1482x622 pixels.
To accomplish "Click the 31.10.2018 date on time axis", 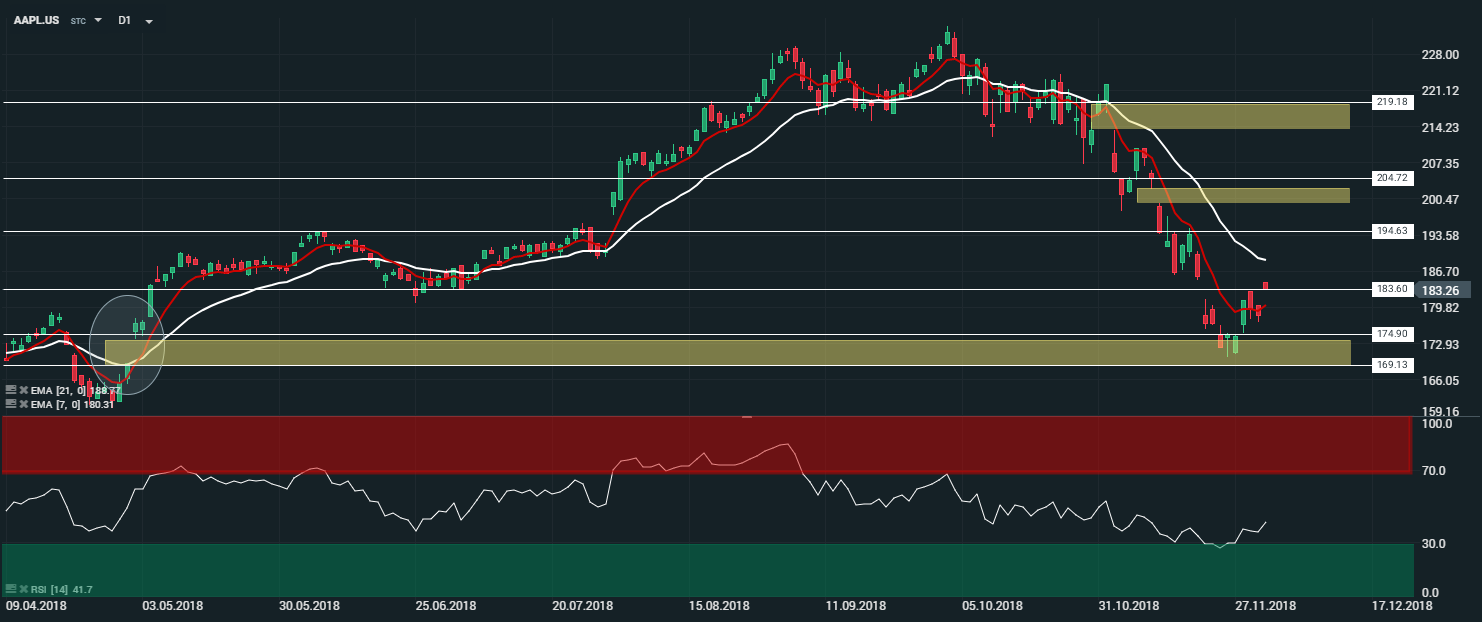I will 1129,606.
